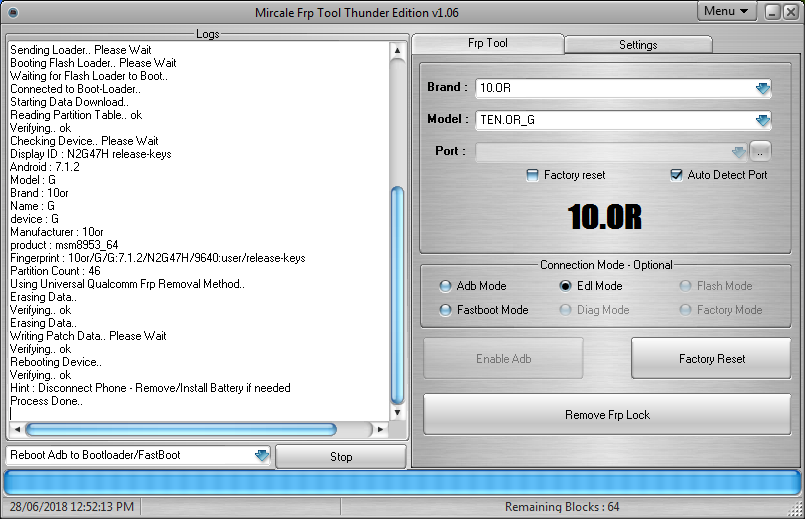Click 'Rebooting Device..' log line

(56, 362)
